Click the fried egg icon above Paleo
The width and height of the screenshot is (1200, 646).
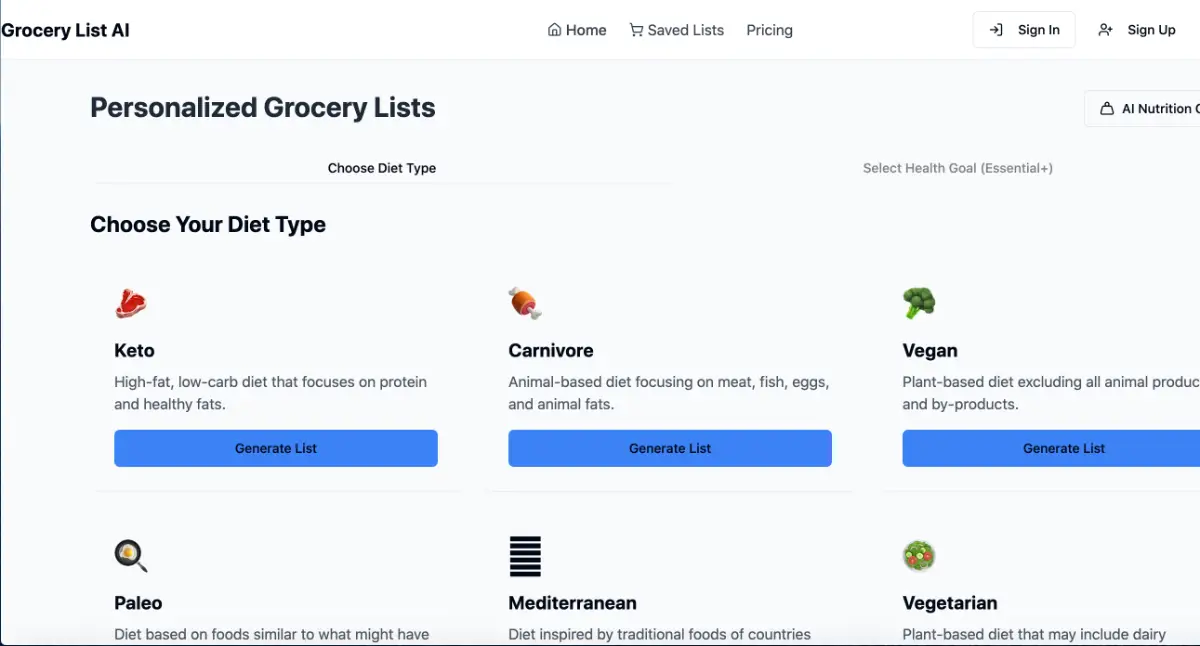131,555
